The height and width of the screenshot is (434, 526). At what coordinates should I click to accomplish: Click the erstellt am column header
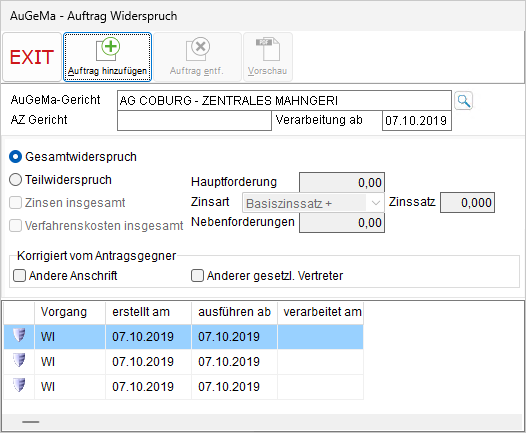coord(148,312)
